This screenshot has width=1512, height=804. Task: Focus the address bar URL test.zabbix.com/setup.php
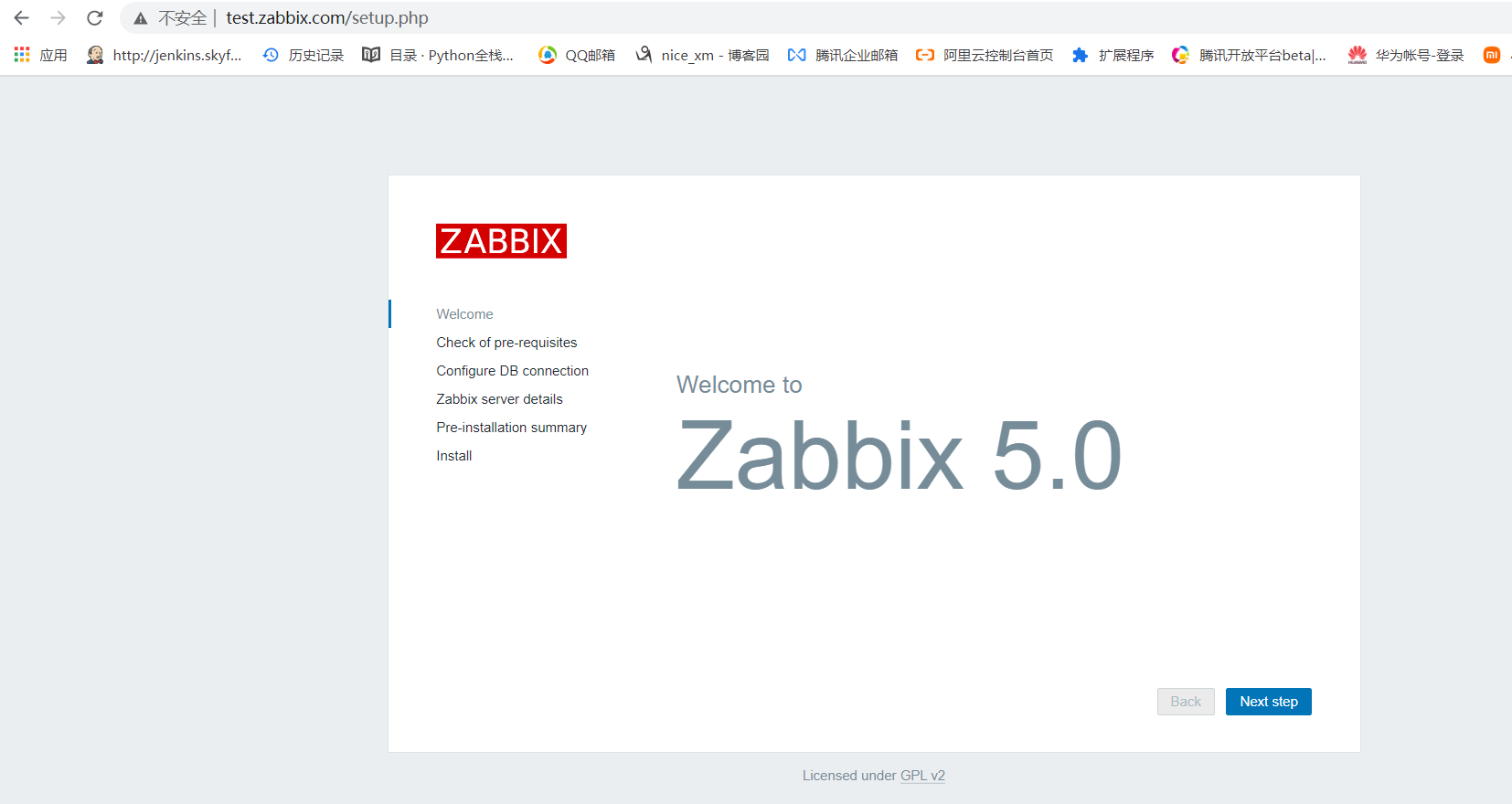[x=327, y=18]
